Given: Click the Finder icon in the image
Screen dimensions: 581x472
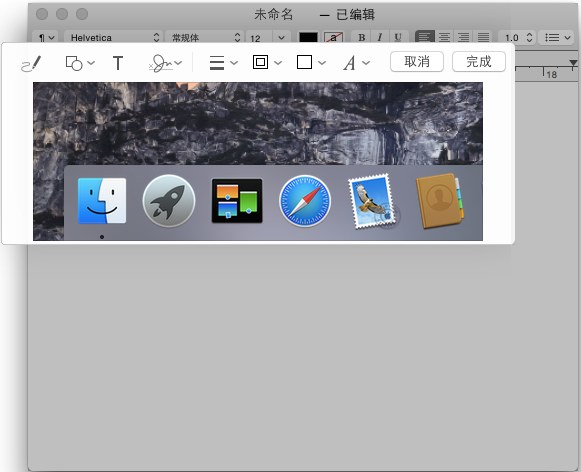Looking at the screenshot, I should tap(102, 201).
